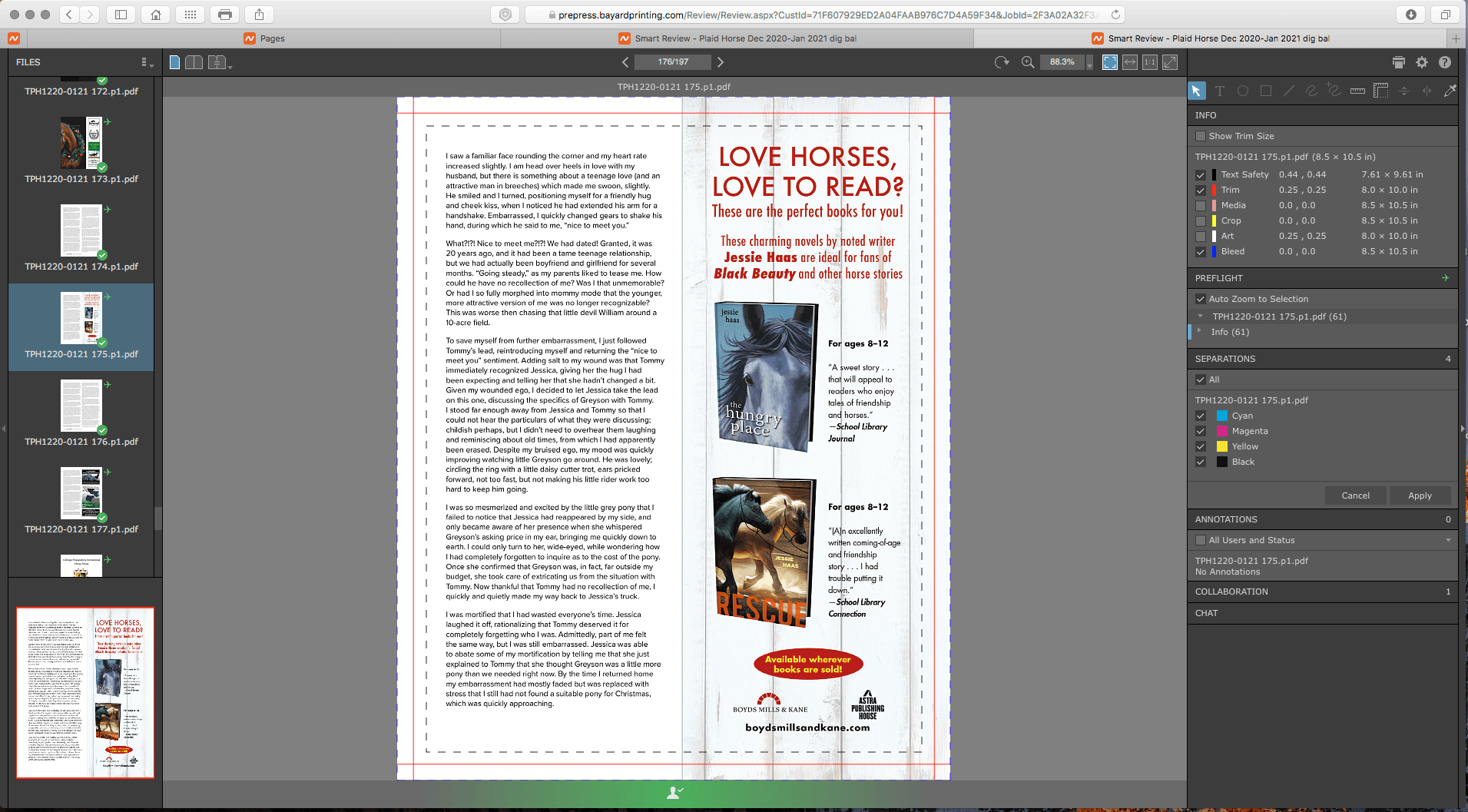The image size is (1468, 812).
Task: Click the Apply button for separations
Action: [1420, 495]
